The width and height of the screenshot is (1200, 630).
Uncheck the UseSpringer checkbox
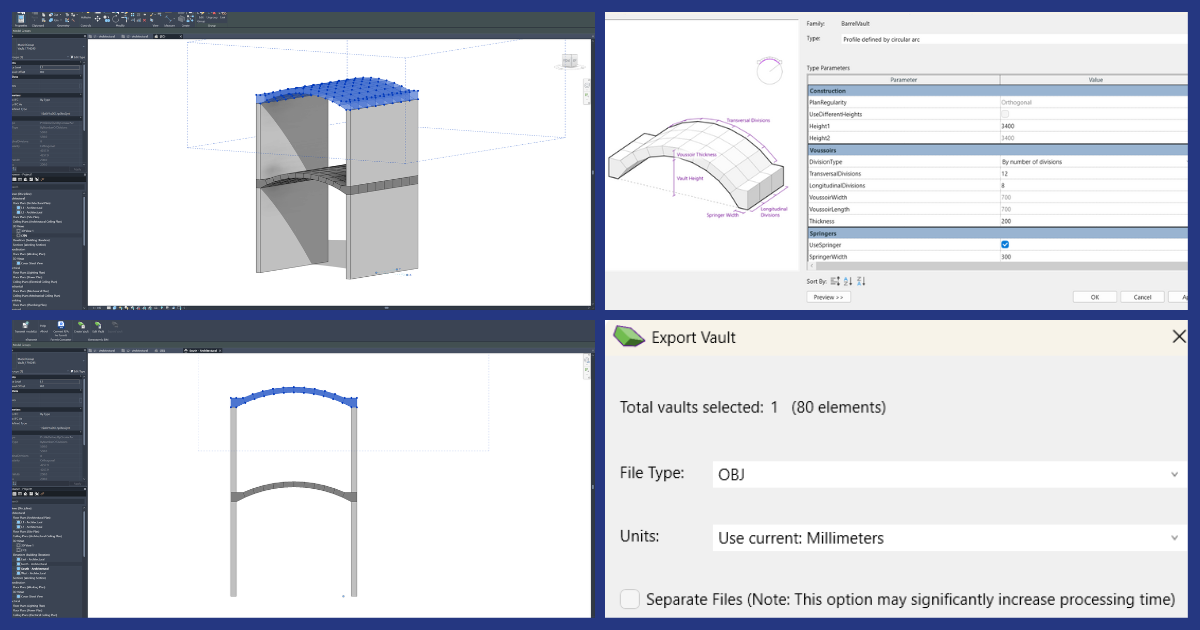[x=1005, y=245]
